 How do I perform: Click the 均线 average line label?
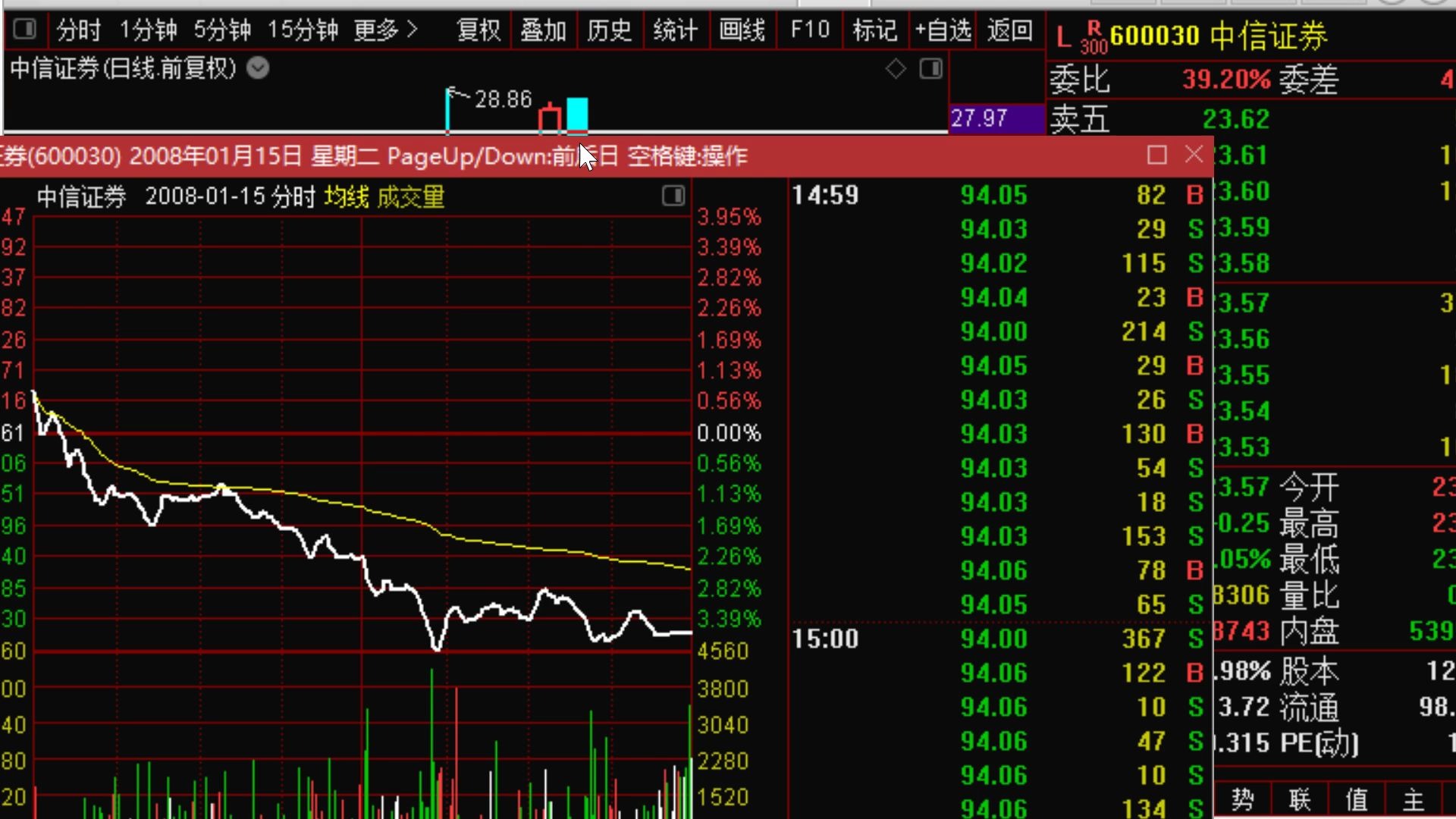click(347, 197)
